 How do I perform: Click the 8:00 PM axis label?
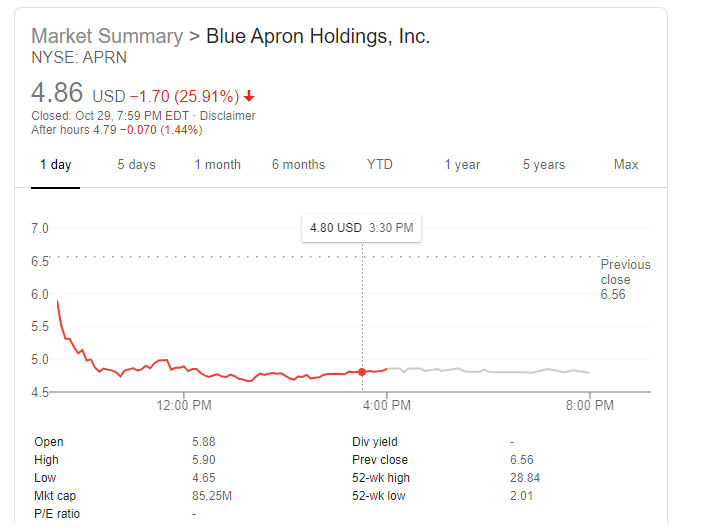click(589, 405)
